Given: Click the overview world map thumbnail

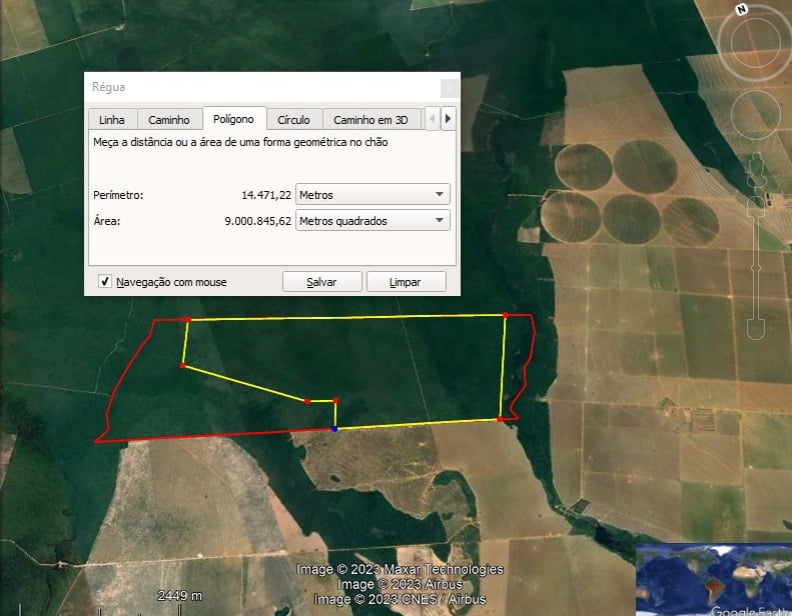Looking at the screenshot, I should click(x=713, y=580).
